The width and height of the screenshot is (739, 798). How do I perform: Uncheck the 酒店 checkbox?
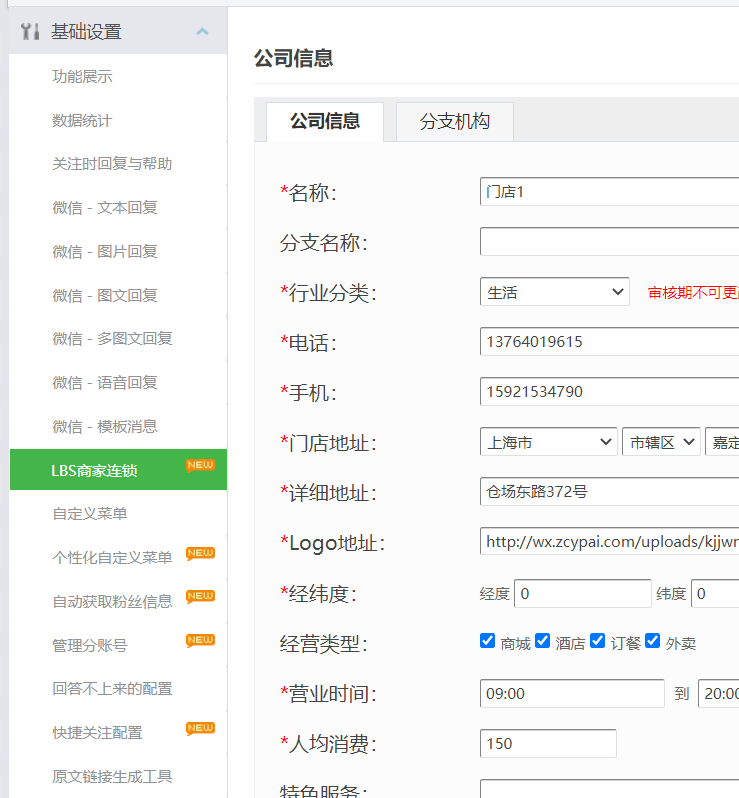543,641
